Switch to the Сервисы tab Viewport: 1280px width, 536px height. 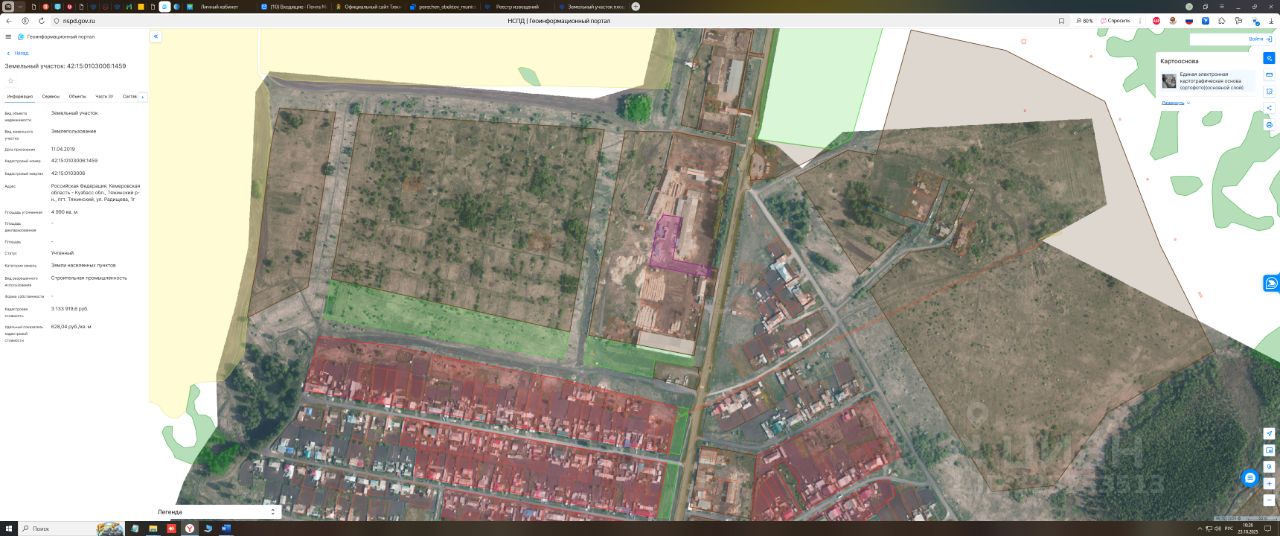(x=51, y=97)
